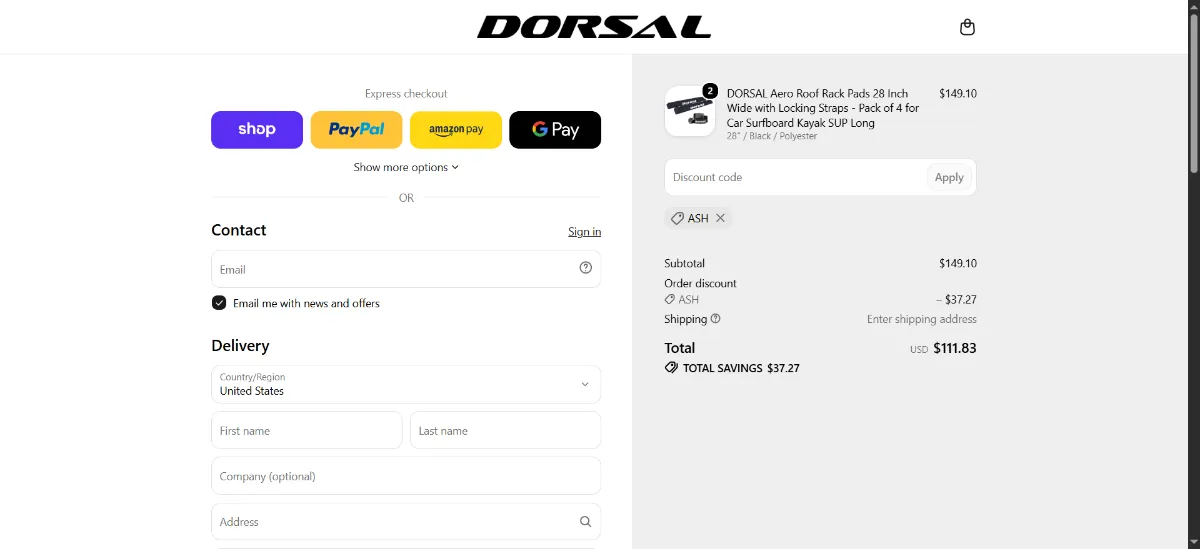The height and width of the screenshot is (549, 1200).
Task: Remove the ASH discount code tag
Action: [720, 218]
